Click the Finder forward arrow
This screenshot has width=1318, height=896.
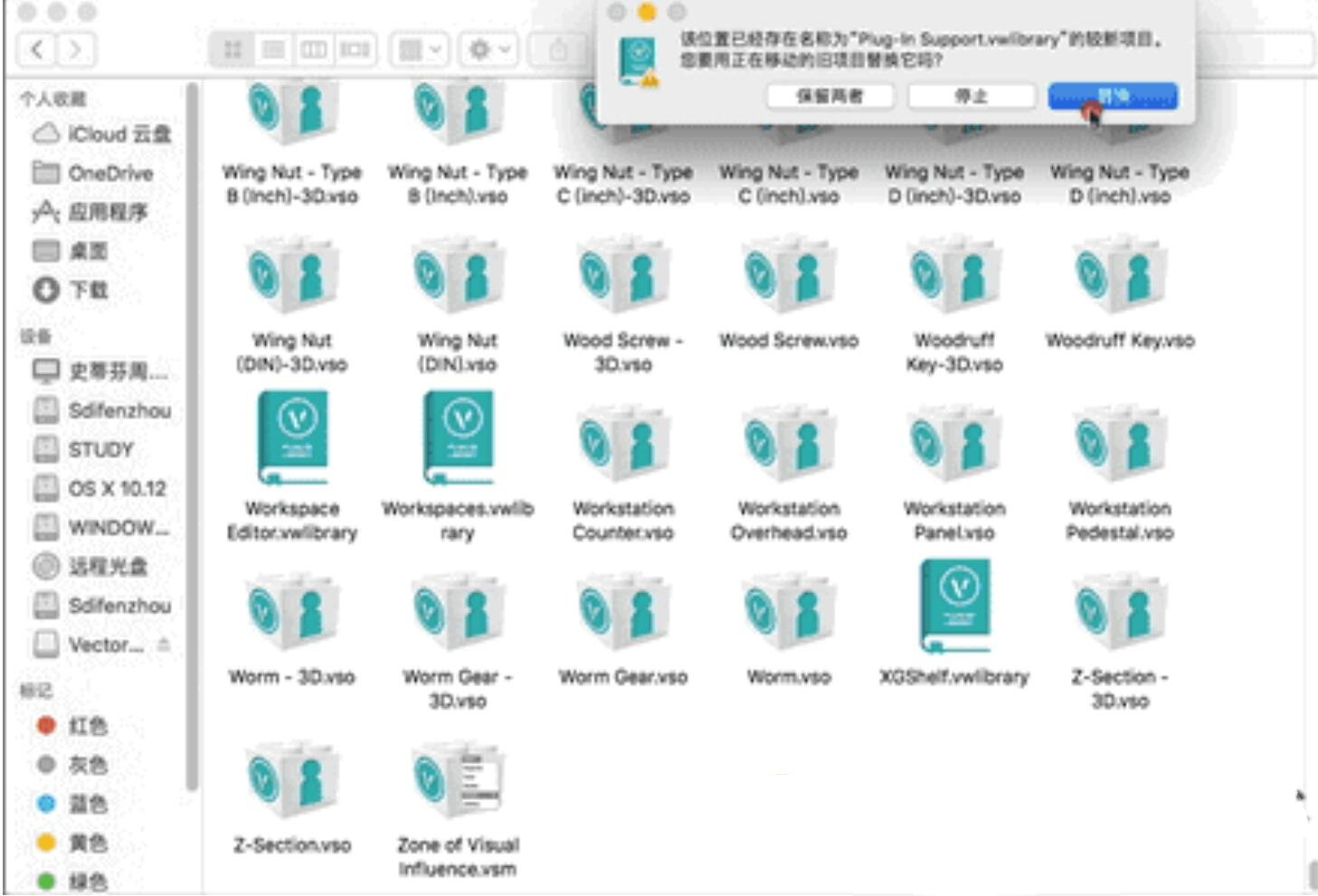pos(76,49)
